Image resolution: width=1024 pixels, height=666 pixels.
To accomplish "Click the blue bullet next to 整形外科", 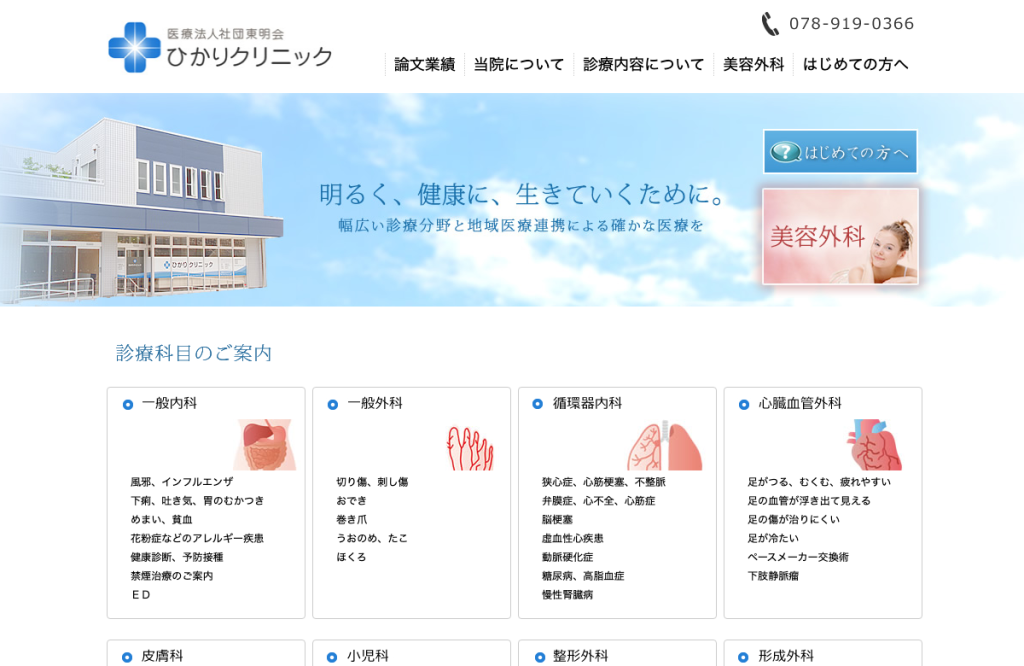I will click(x=540, y=658).
